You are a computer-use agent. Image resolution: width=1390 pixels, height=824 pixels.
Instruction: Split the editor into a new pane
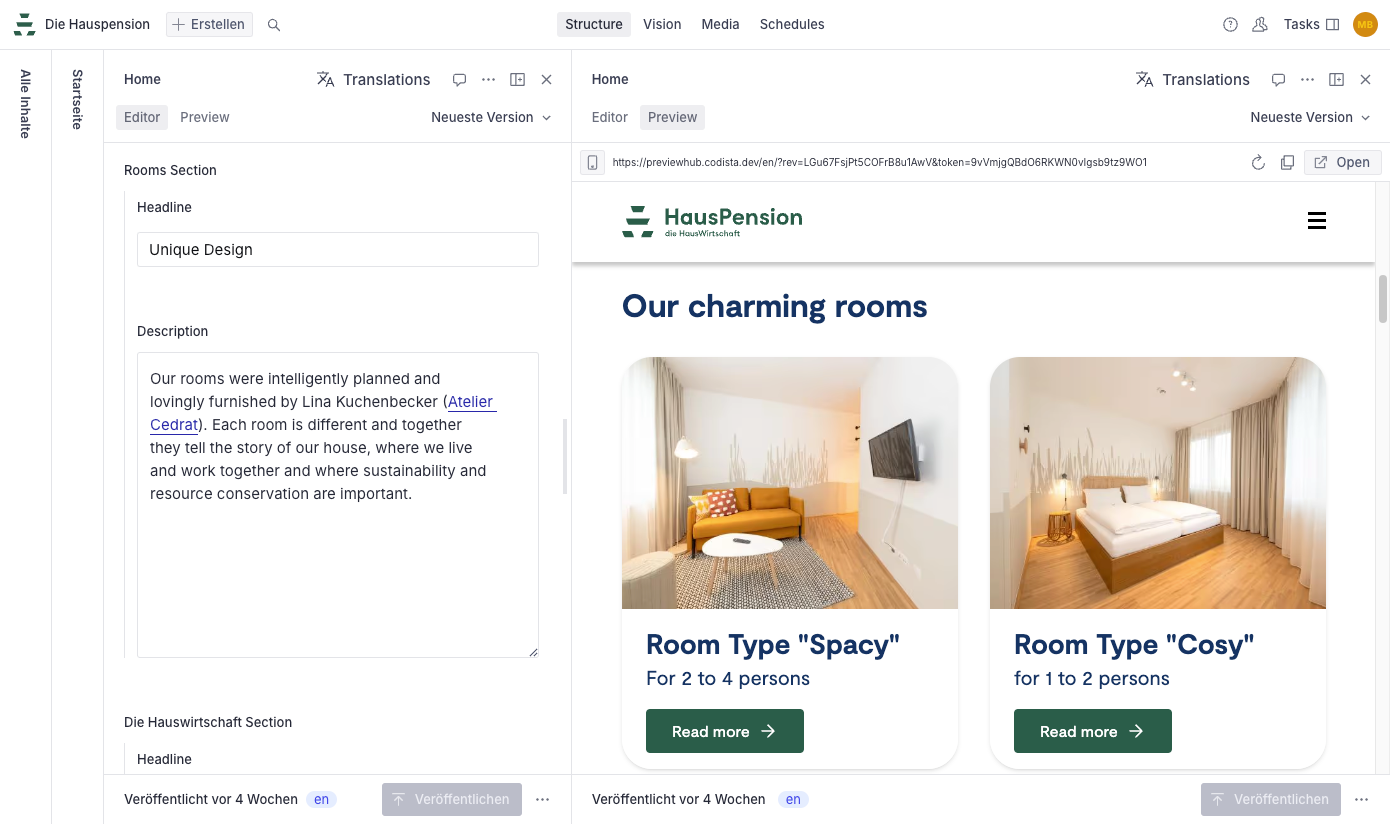tap(517, 79)
